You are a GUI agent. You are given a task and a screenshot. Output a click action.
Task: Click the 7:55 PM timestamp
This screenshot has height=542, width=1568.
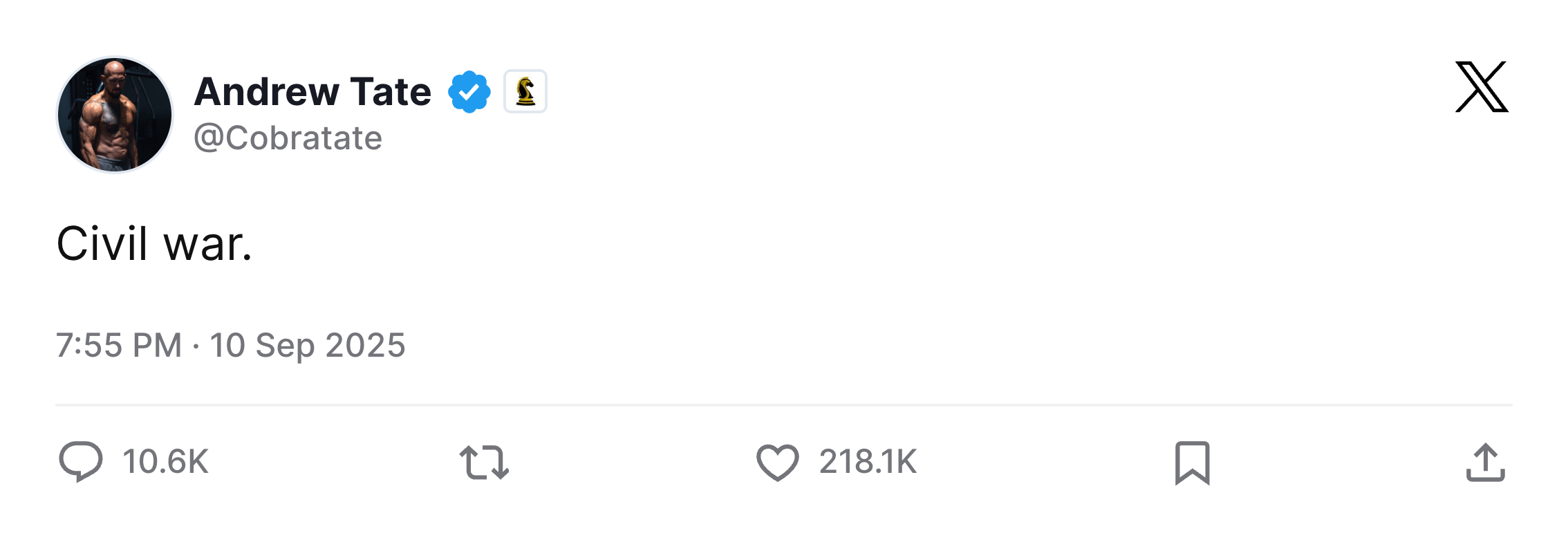(119, 345)
